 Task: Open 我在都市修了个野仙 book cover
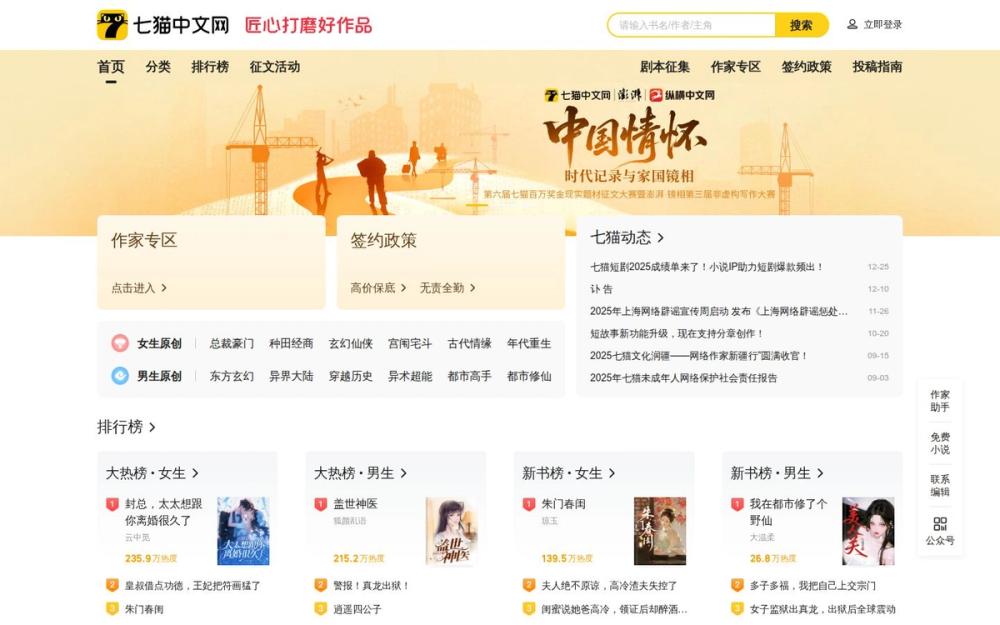click(x=868, y=531)
